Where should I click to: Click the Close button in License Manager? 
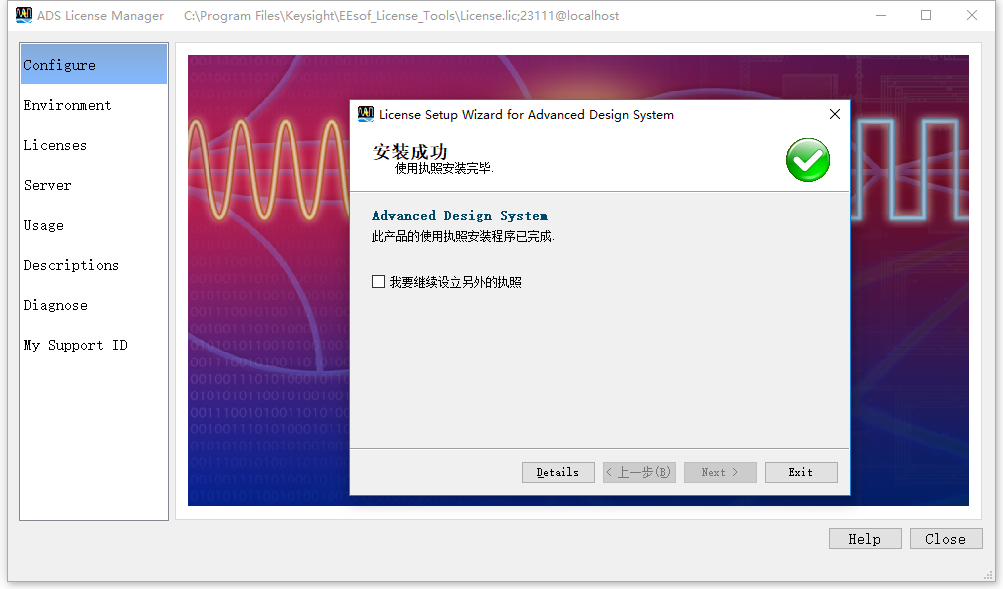coord(946,538)
